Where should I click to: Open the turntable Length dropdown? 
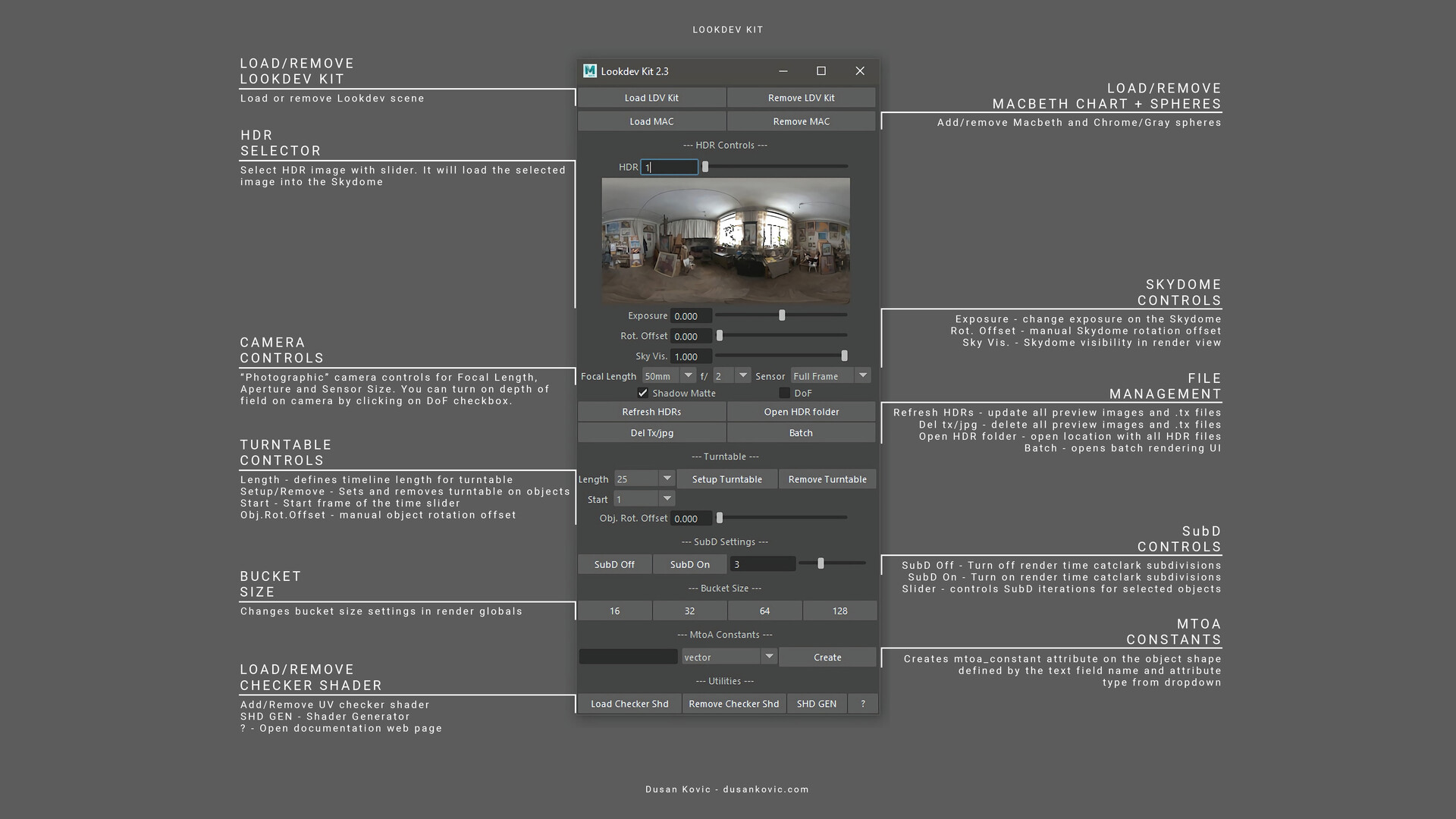pyautogui.click(x=666, y=479)
